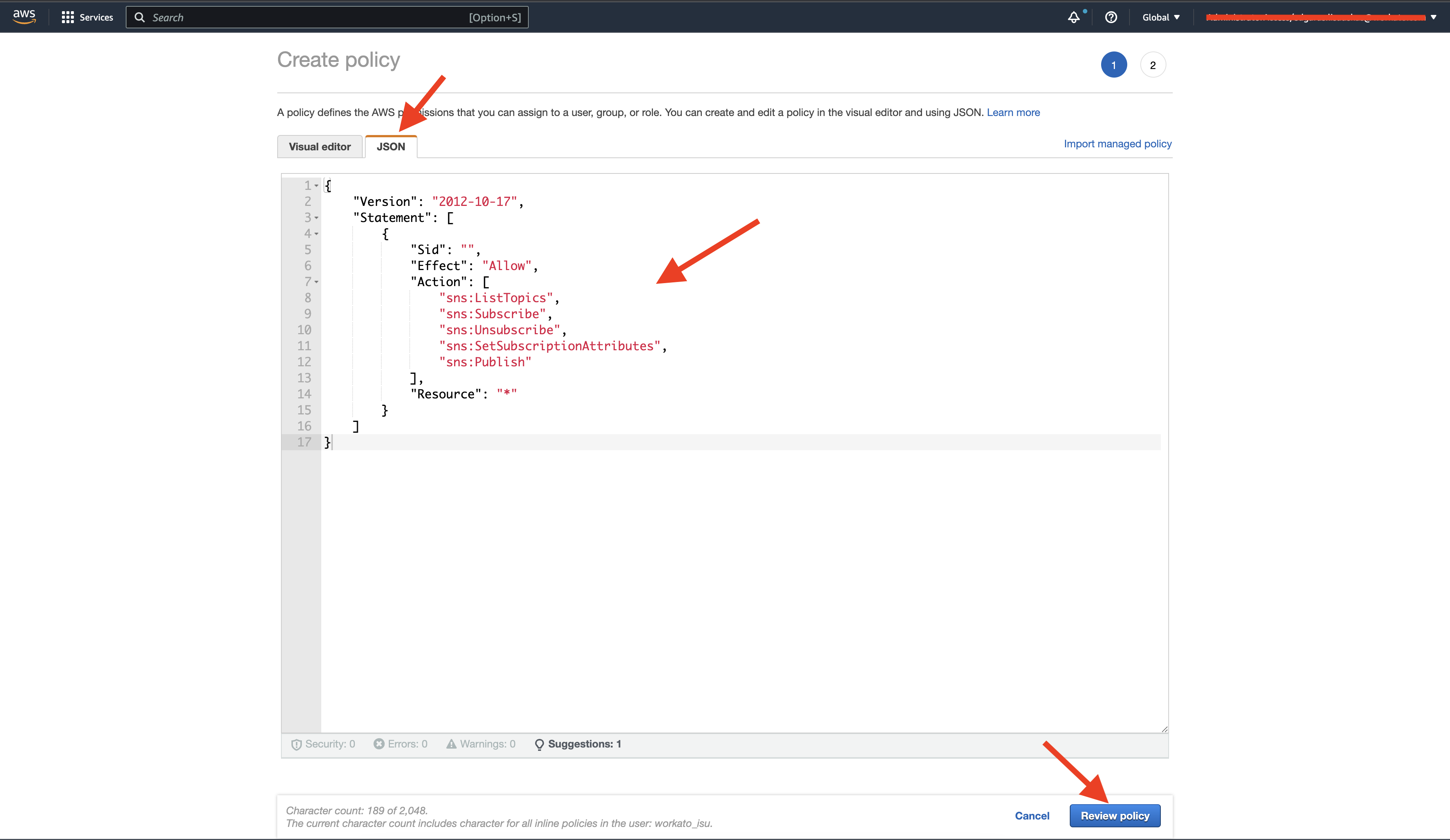Click the Cancel link
The width and height of the screenshot is (1450, 840).
click(x=1032, y=816)
